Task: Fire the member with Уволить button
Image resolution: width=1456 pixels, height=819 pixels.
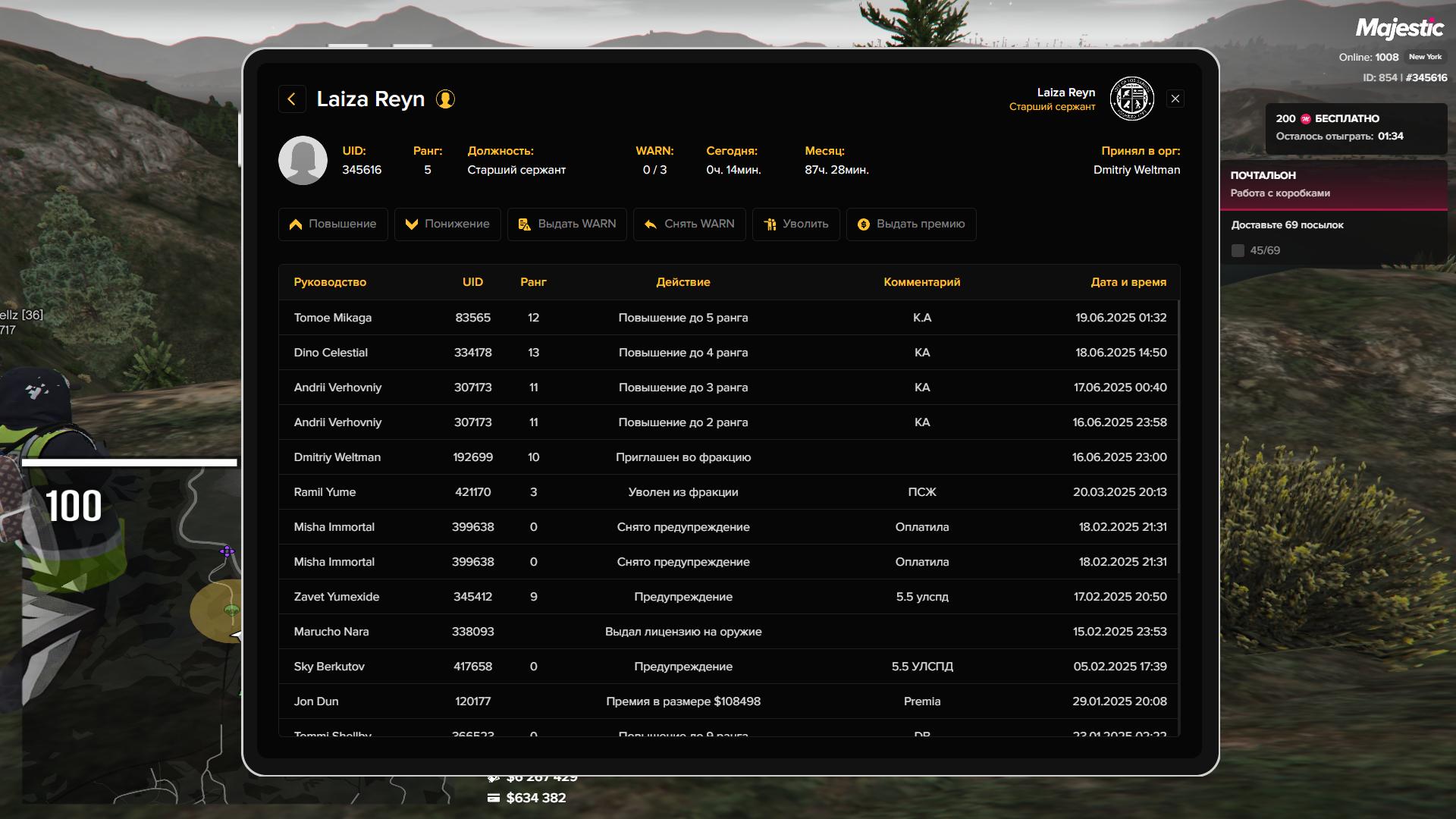Action: pyautogui.click(x=796, y=224)
